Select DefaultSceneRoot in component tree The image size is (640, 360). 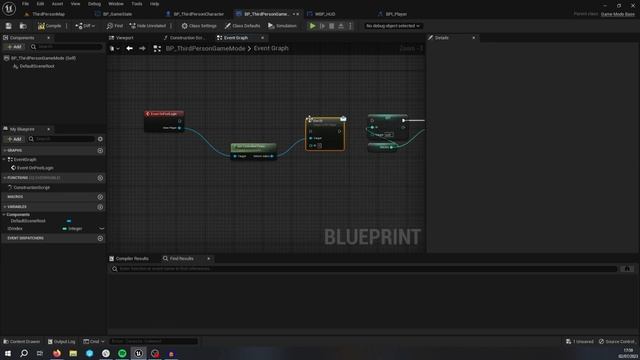(x=37, y=66)
